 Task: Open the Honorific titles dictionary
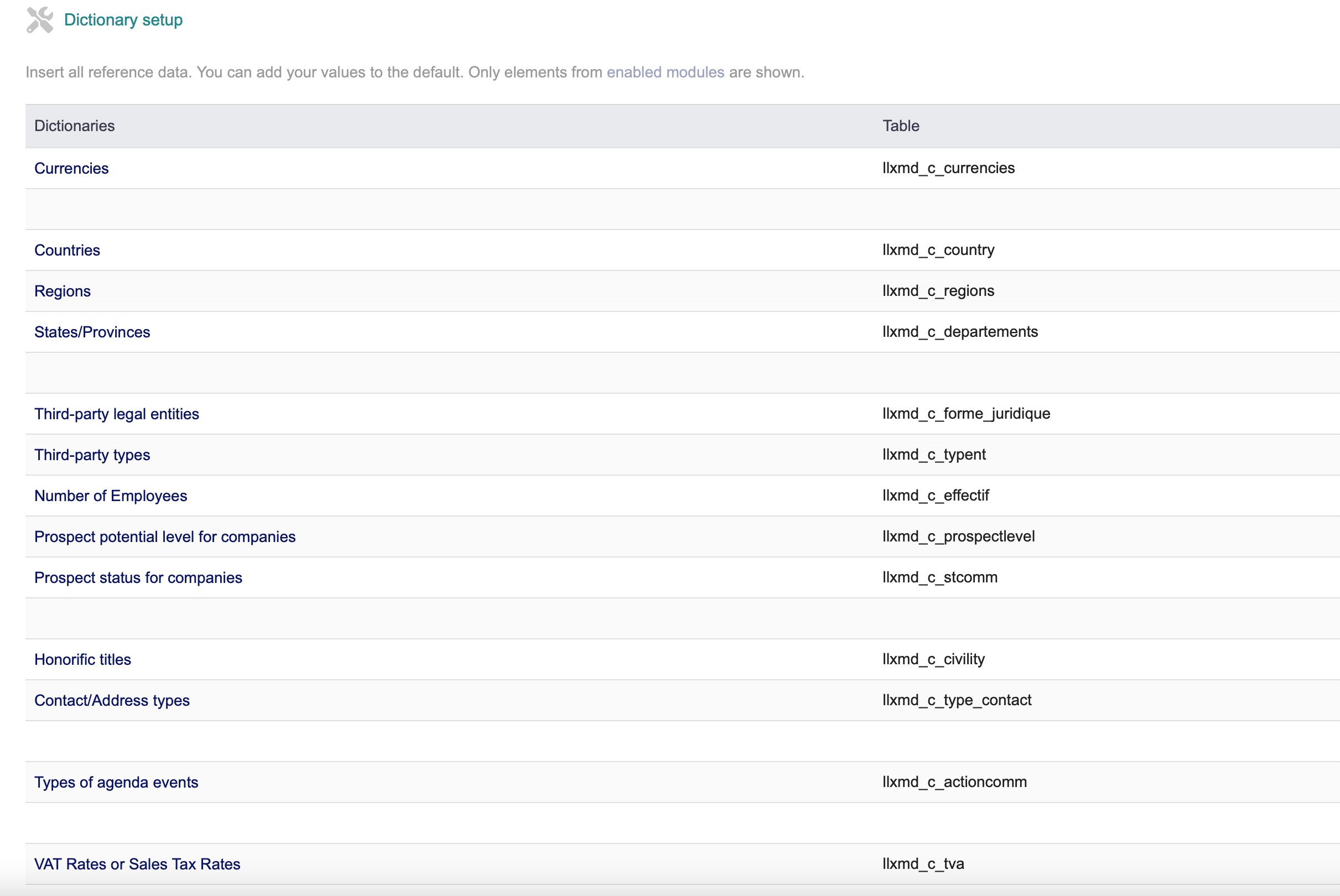point(83,659)
